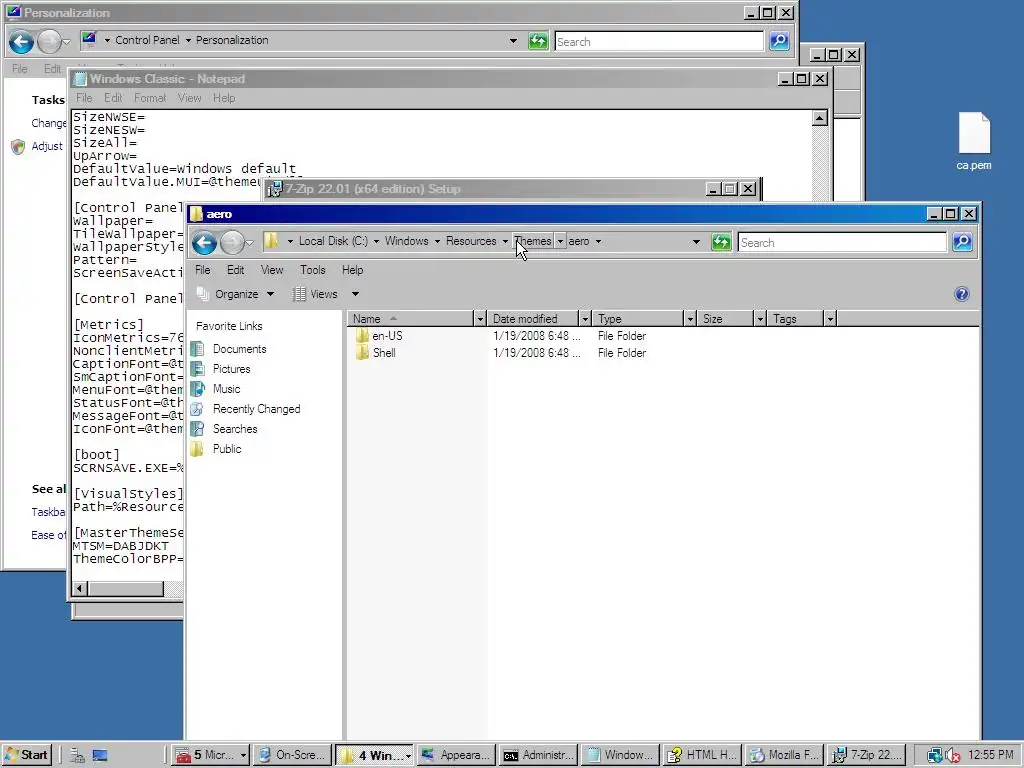Open Organize dropdown in aero window
Screen dimensions: 1024x768
(236, 294)
